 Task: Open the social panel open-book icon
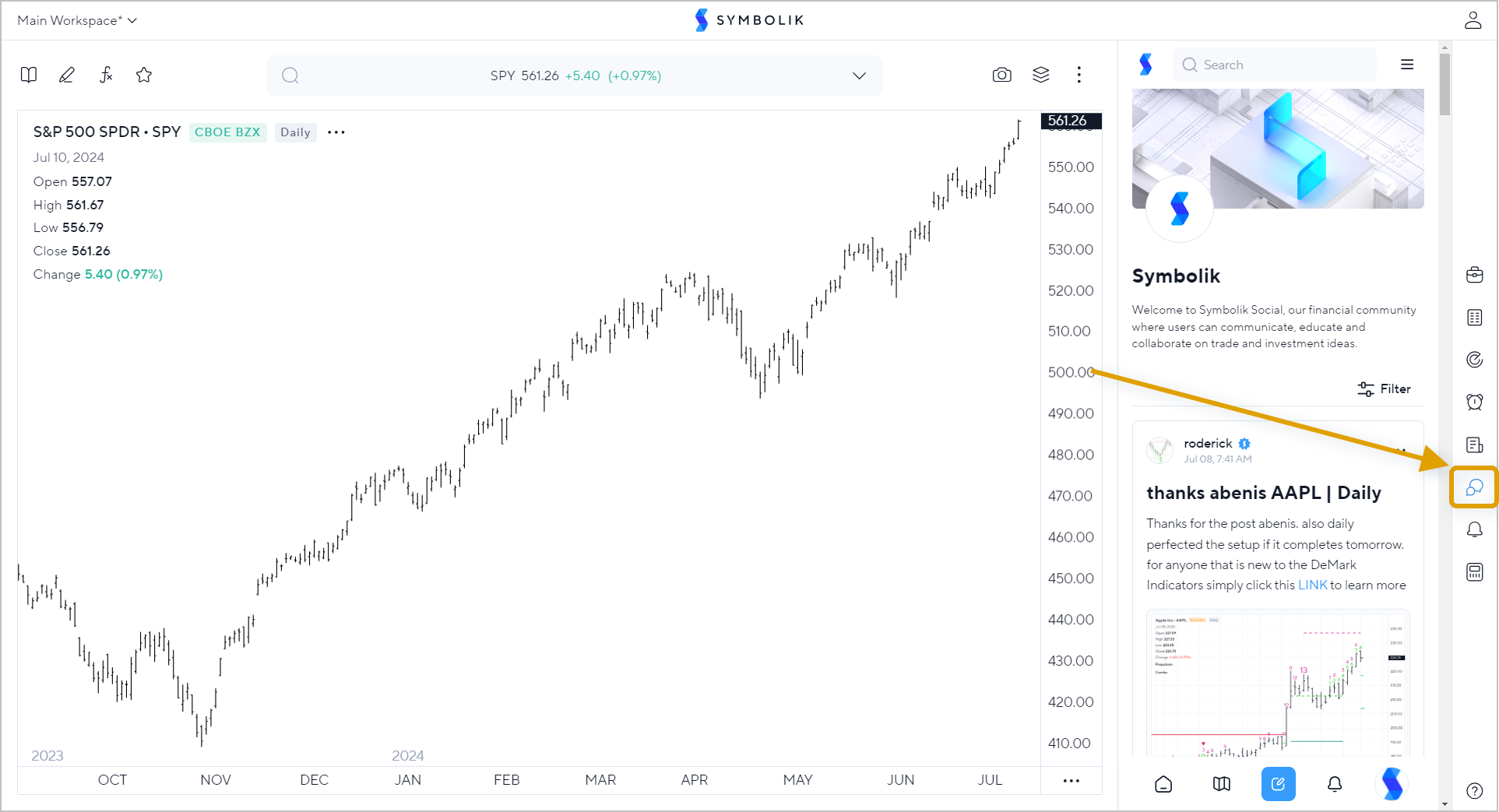1222,784
